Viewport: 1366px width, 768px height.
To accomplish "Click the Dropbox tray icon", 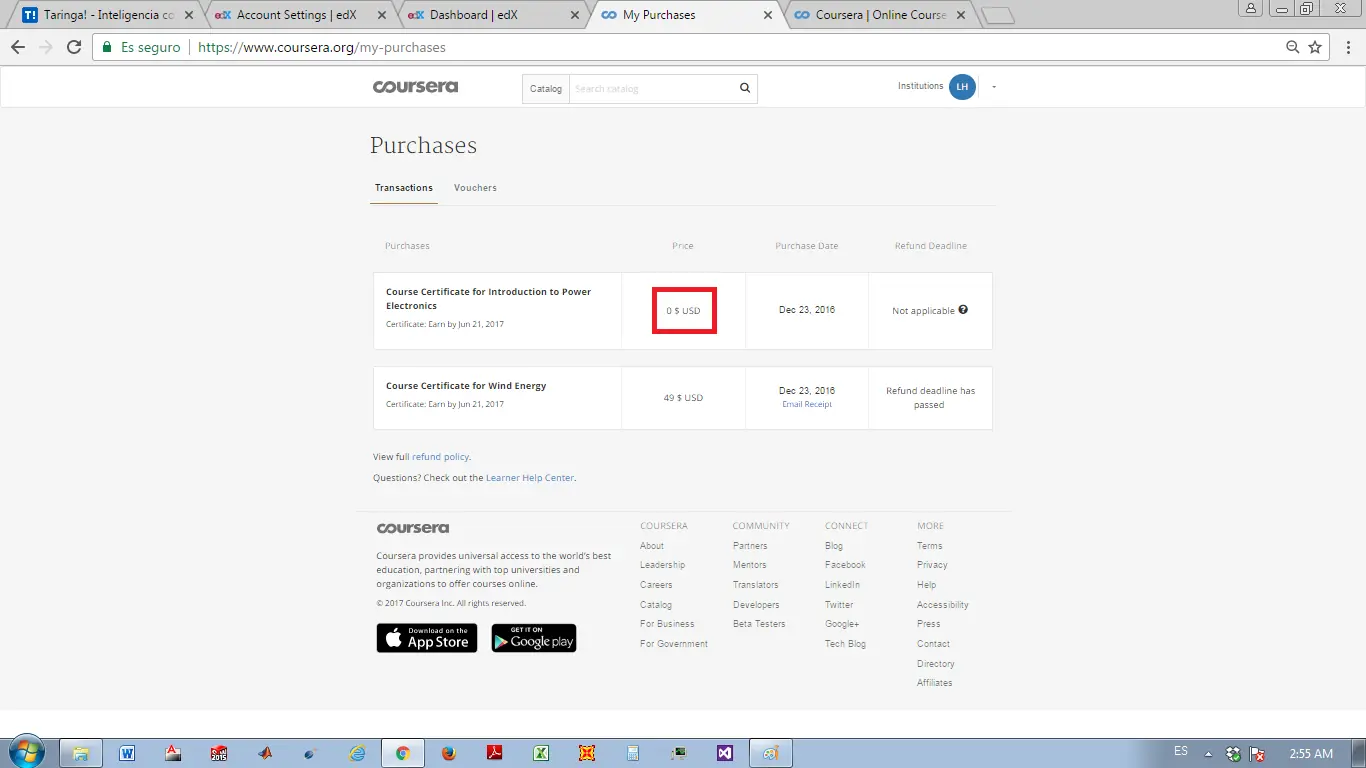I will [1233, 754].
